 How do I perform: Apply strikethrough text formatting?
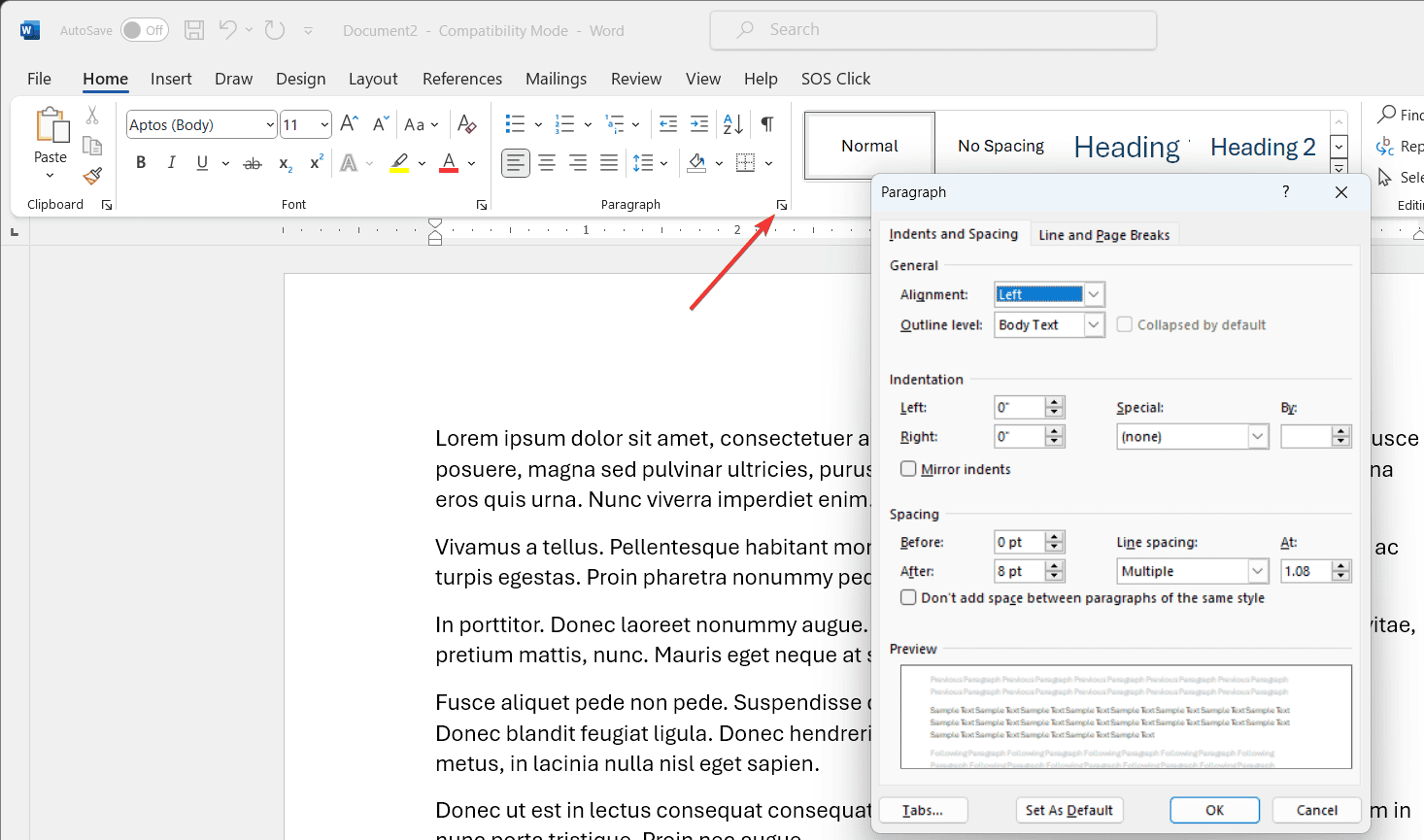253,163
